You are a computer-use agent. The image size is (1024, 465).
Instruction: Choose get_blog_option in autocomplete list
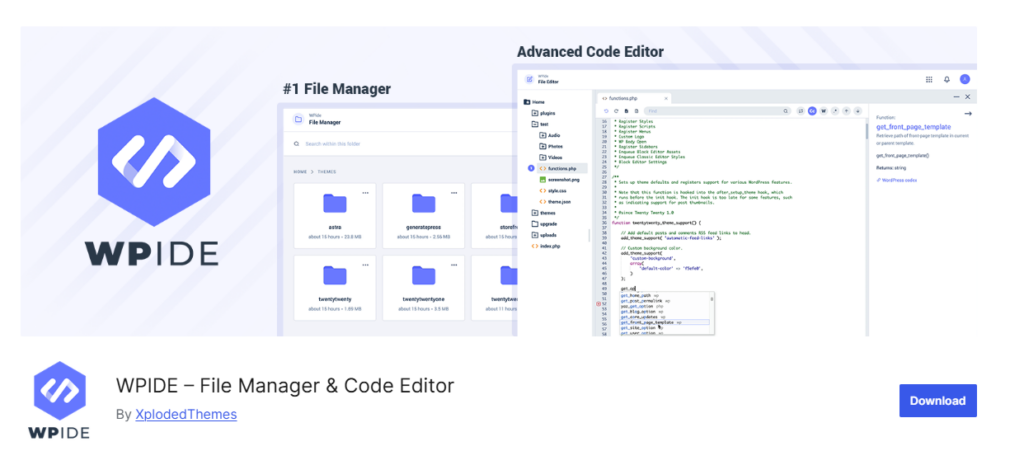[666, 312]
